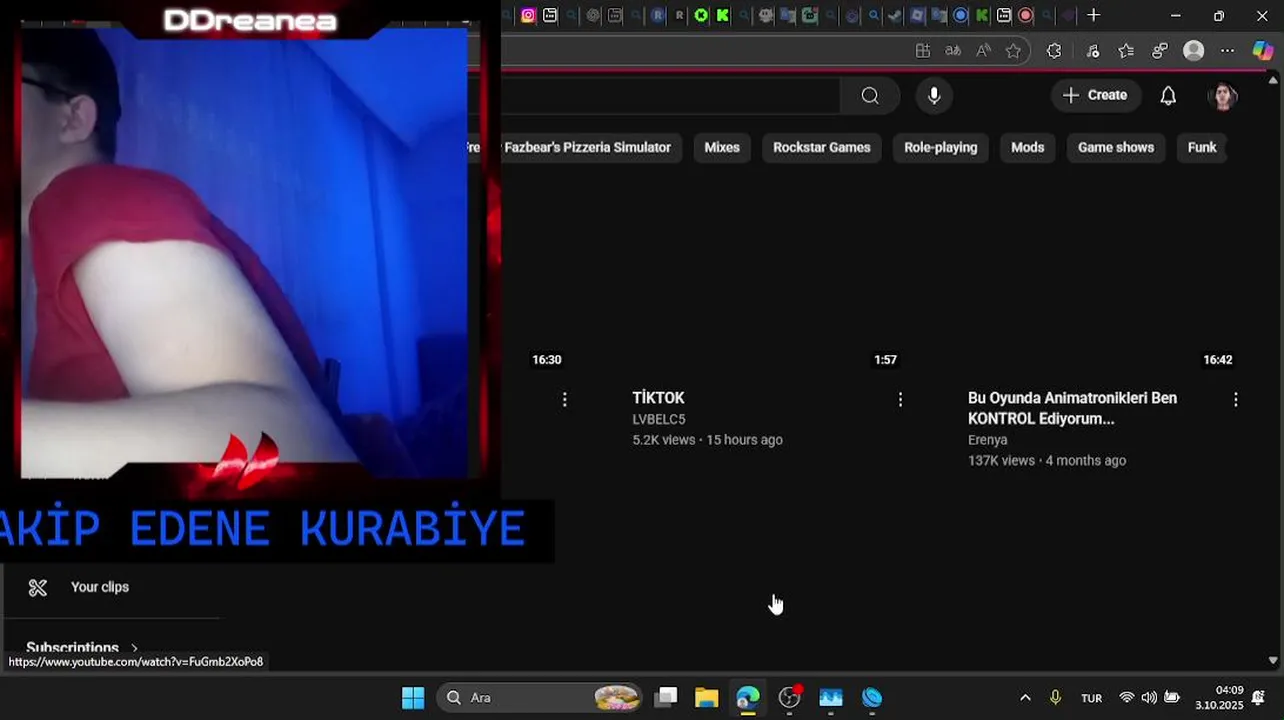This screenshot has width=1284, height=720.
Task: Click the page scrollbar up arrow
Action: click(x=1273, y=79)
